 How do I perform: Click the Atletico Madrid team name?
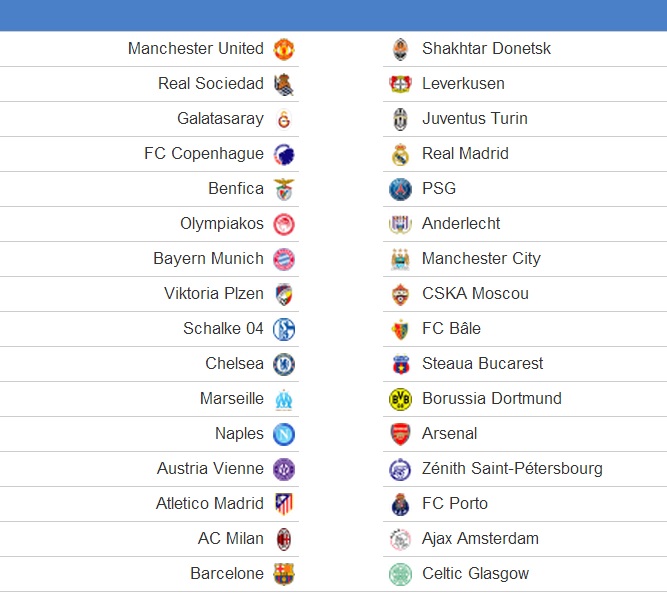pos(210,503)
